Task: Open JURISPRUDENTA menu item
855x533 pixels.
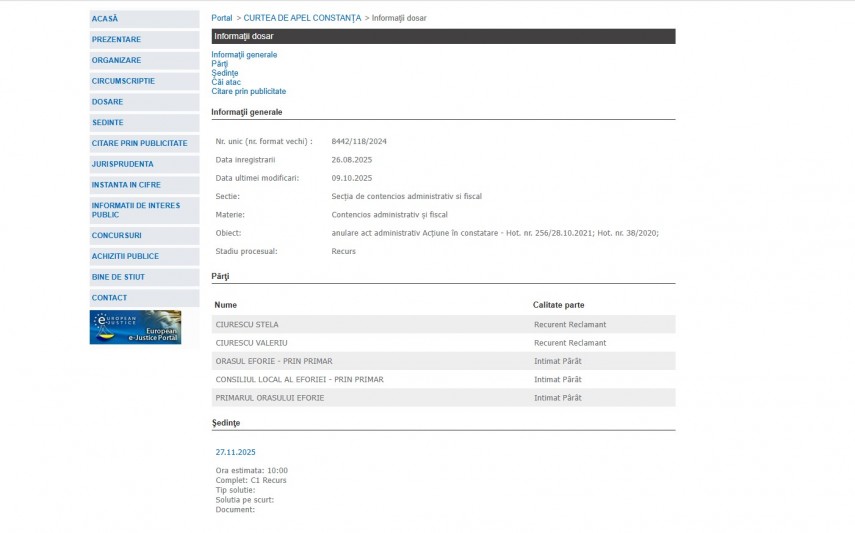Action: click(x=123, y=164)
